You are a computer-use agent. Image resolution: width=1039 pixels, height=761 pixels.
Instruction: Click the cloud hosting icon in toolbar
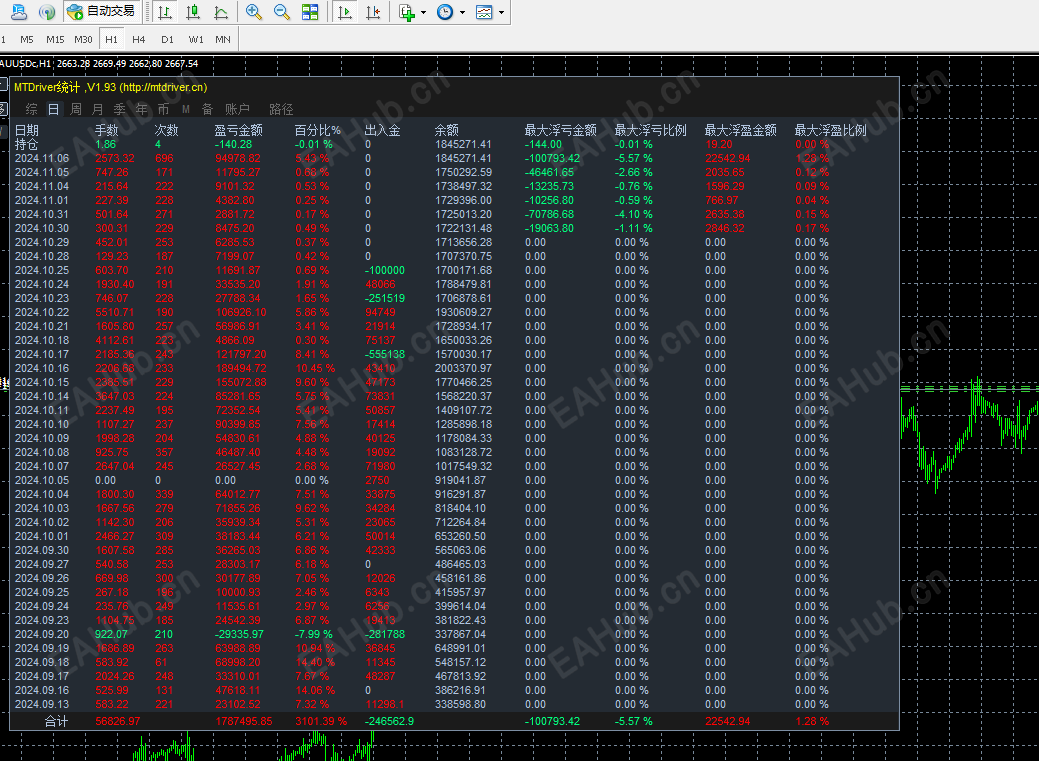[x=17, y=12]
